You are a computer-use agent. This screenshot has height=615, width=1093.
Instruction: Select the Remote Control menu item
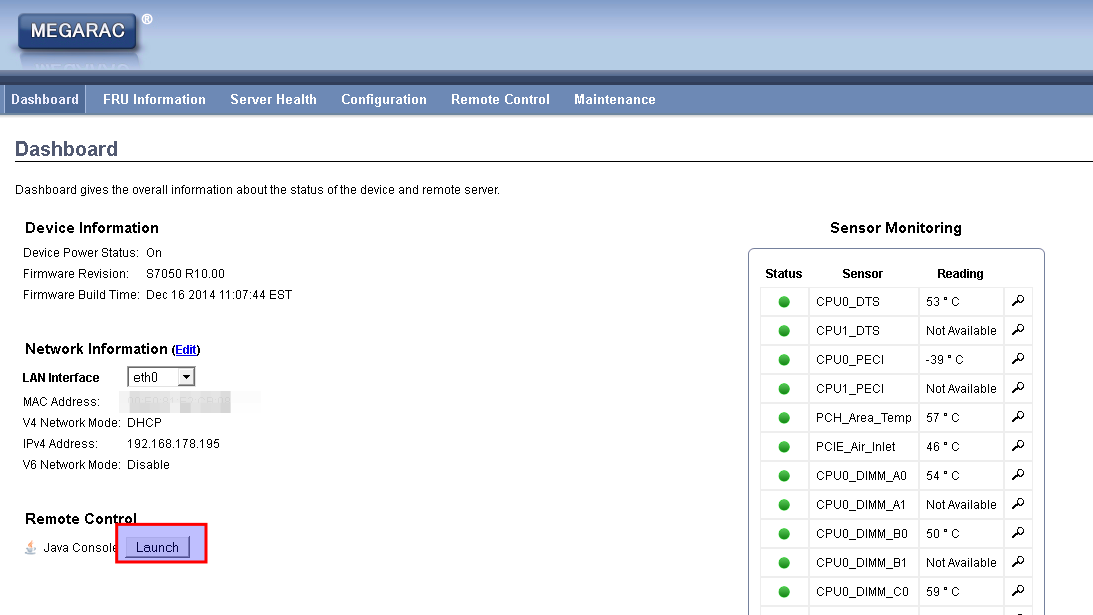(x=500, y=100)
